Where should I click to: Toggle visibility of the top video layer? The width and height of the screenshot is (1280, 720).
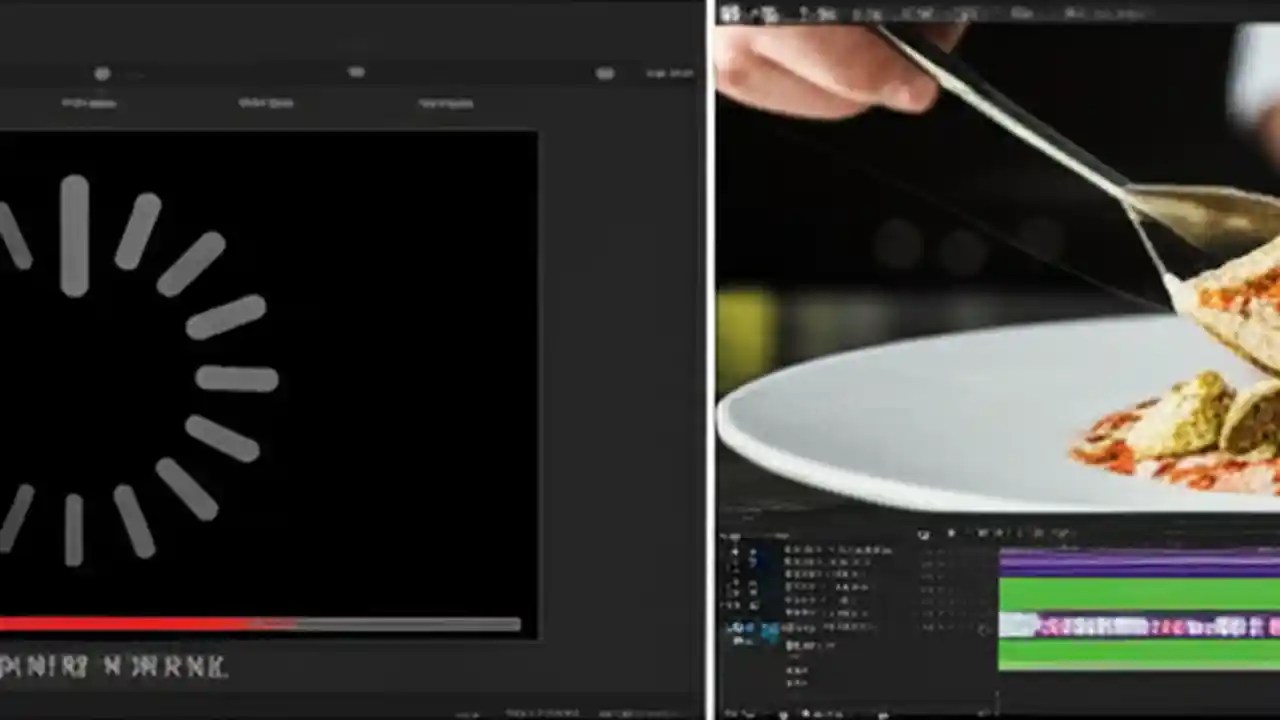tap(736, 550)
